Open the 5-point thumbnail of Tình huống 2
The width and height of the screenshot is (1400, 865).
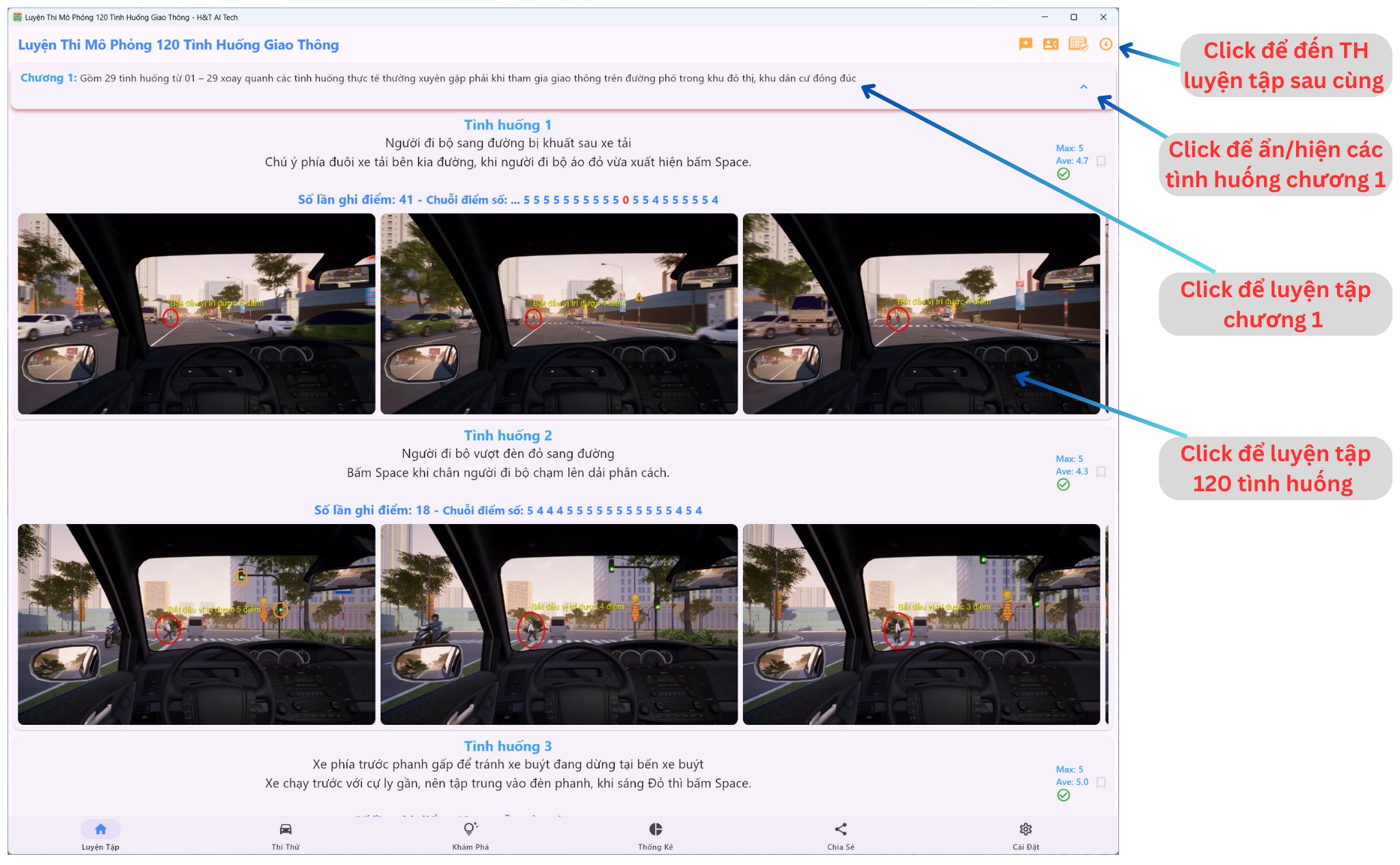(x=197, y=624)
